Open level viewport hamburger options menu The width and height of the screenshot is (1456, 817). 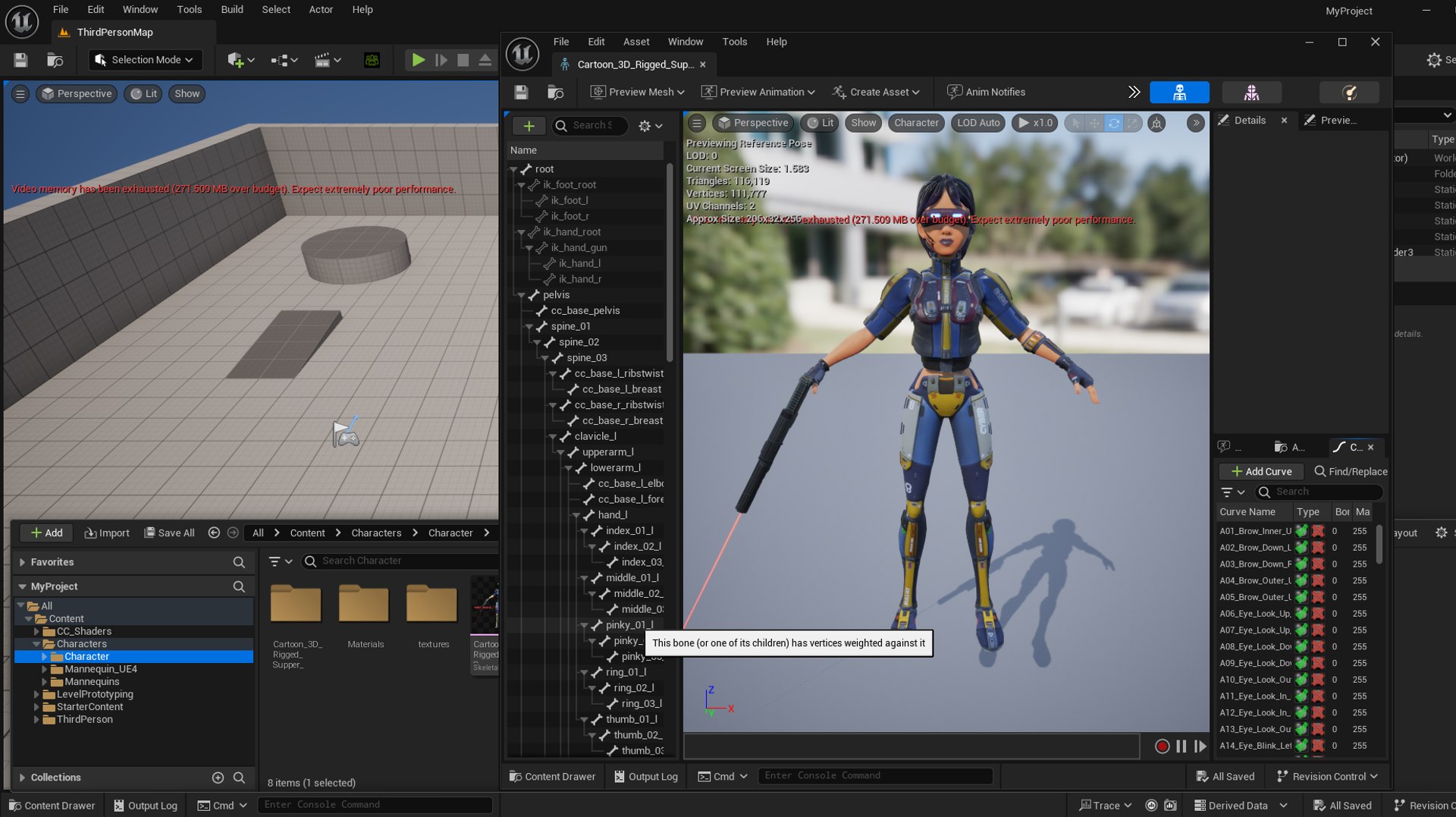pyautogui.click(x=20, y=94)
